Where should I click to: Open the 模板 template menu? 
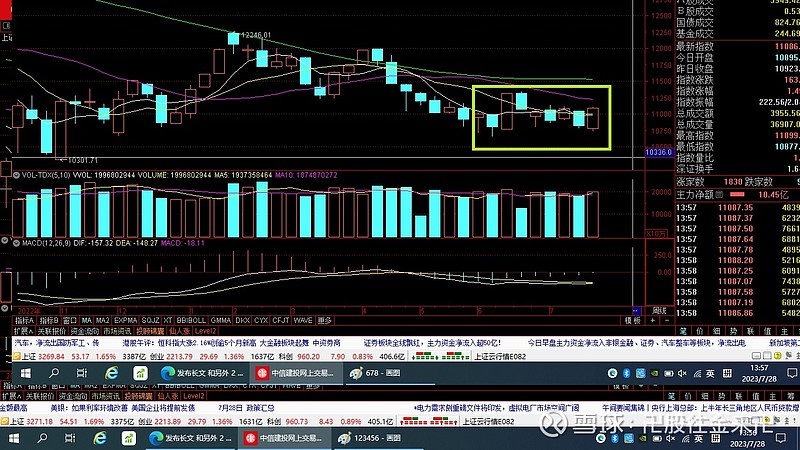tap(633, 320)
